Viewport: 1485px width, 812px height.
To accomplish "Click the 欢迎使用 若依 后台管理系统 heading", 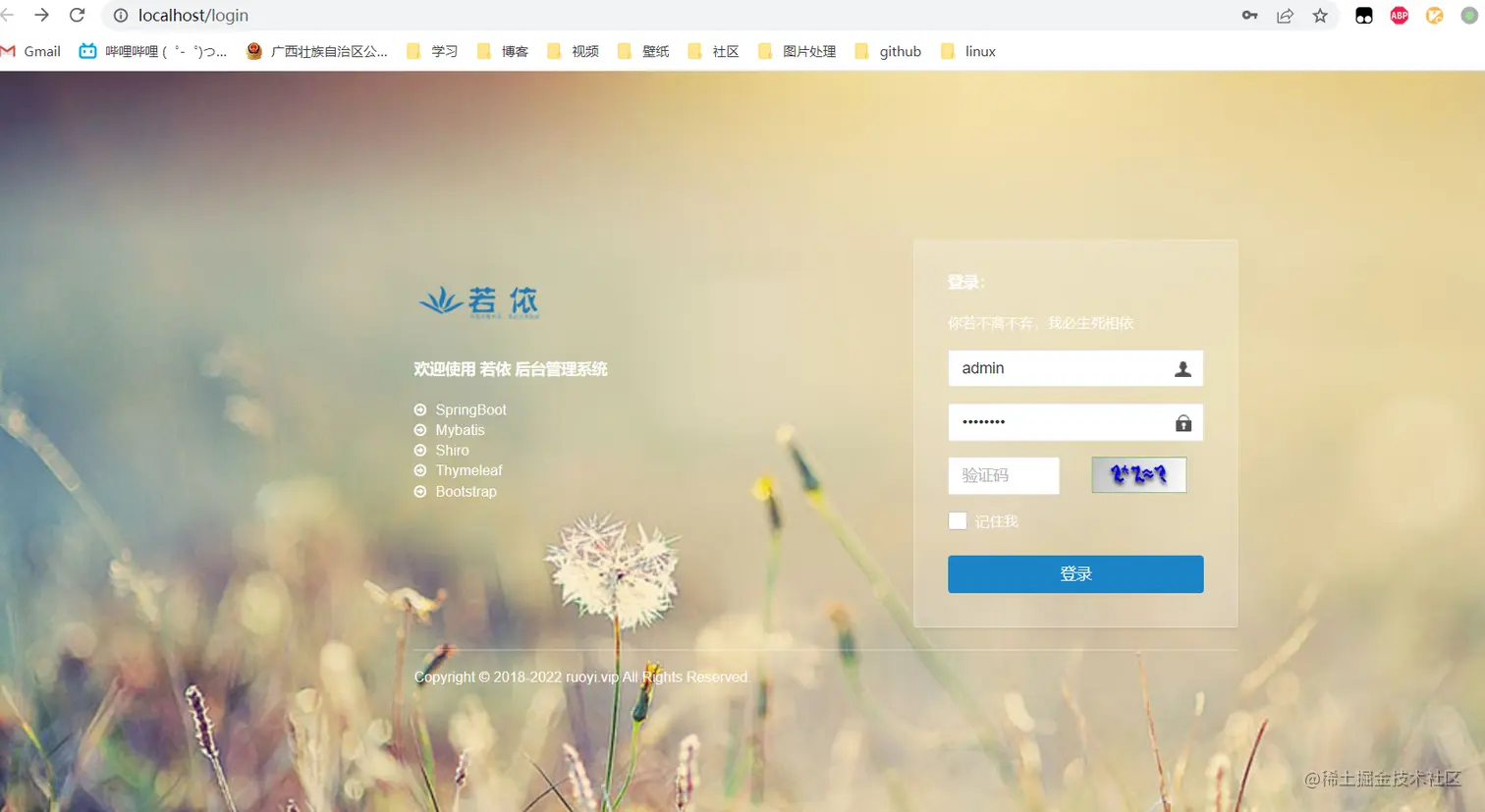I will (x=511, y=369).
